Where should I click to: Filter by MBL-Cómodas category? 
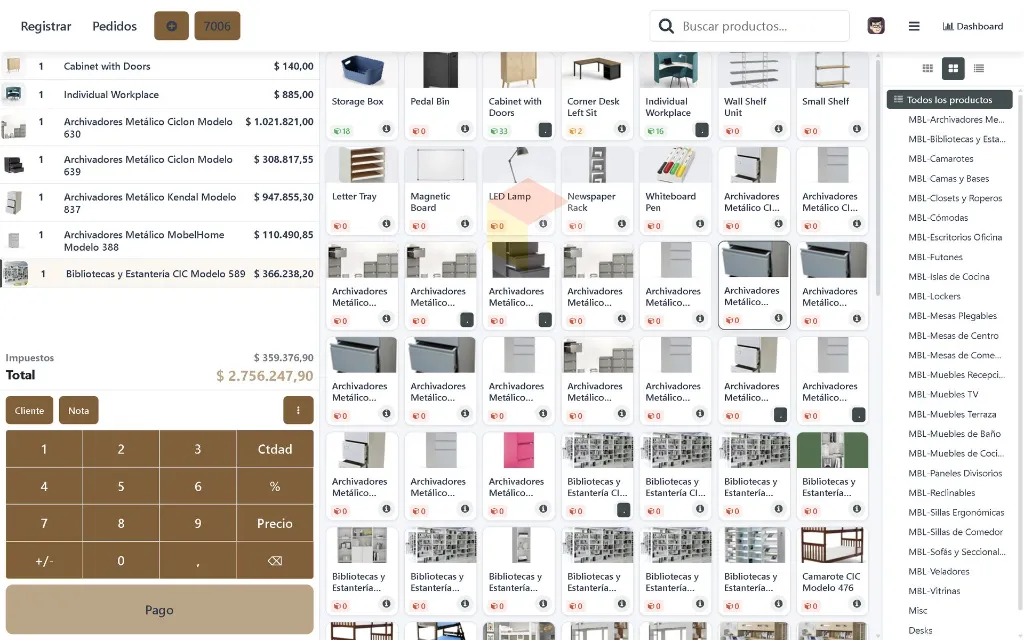(x=938, y=217)
